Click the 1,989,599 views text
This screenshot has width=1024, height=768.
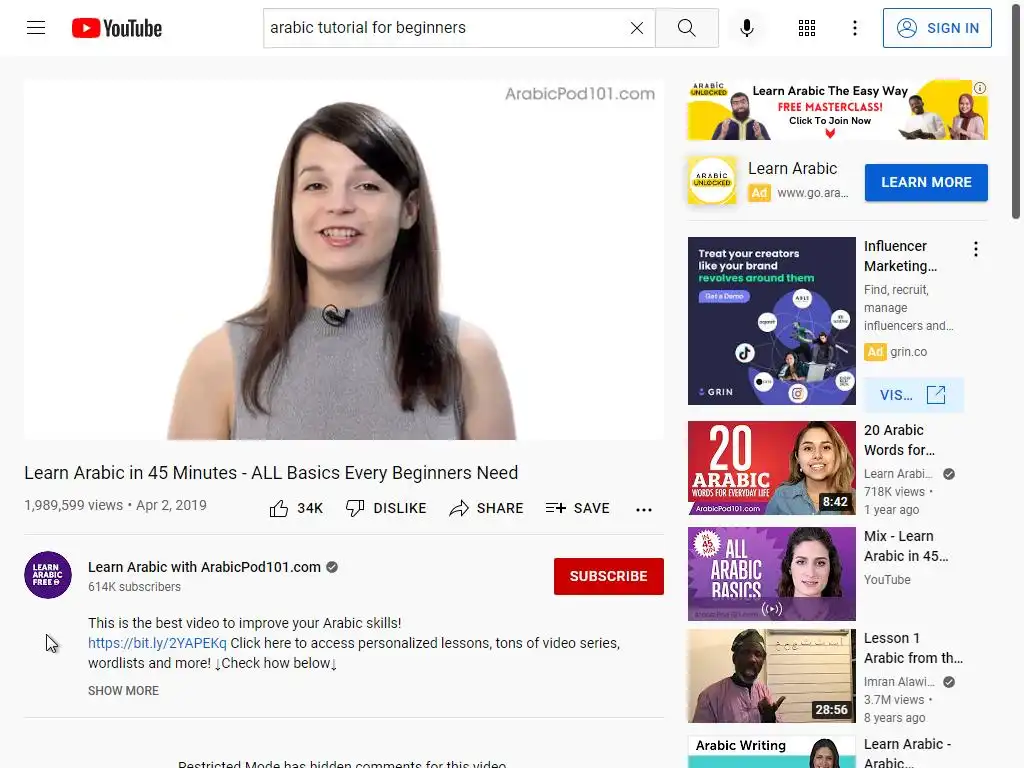pos(73,505)
